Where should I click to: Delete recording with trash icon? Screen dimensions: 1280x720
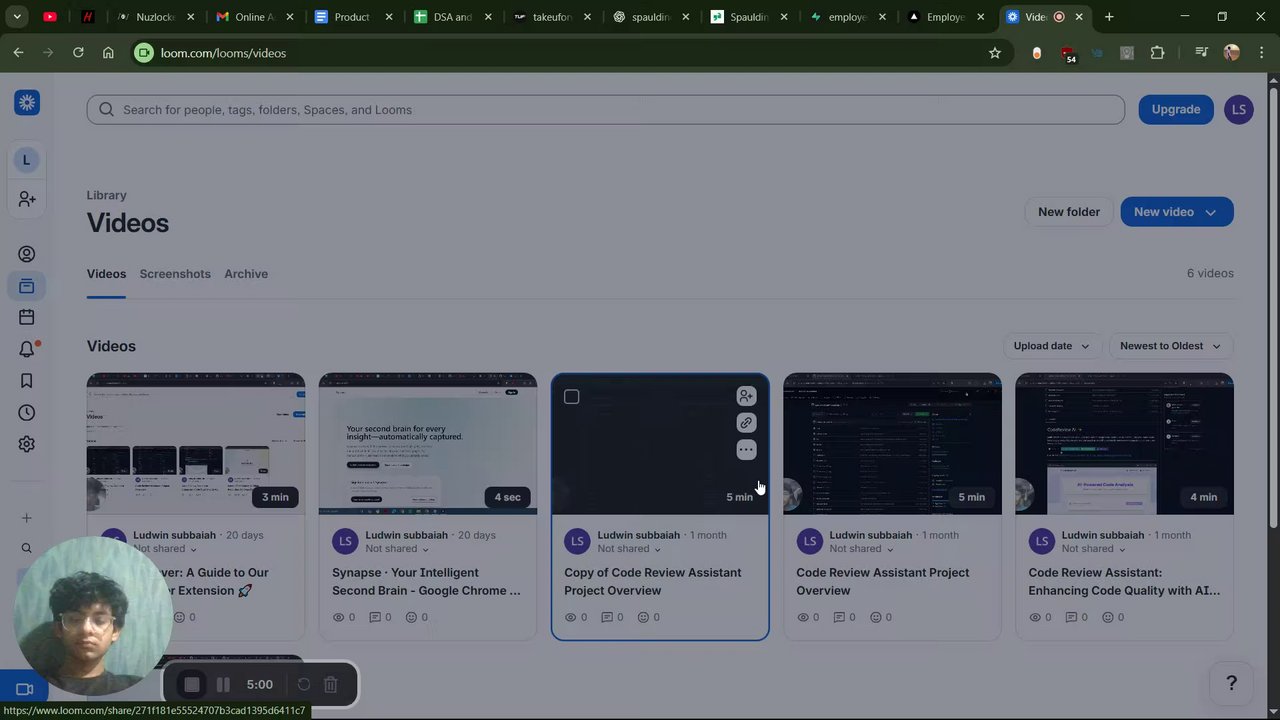coord(331,685)
